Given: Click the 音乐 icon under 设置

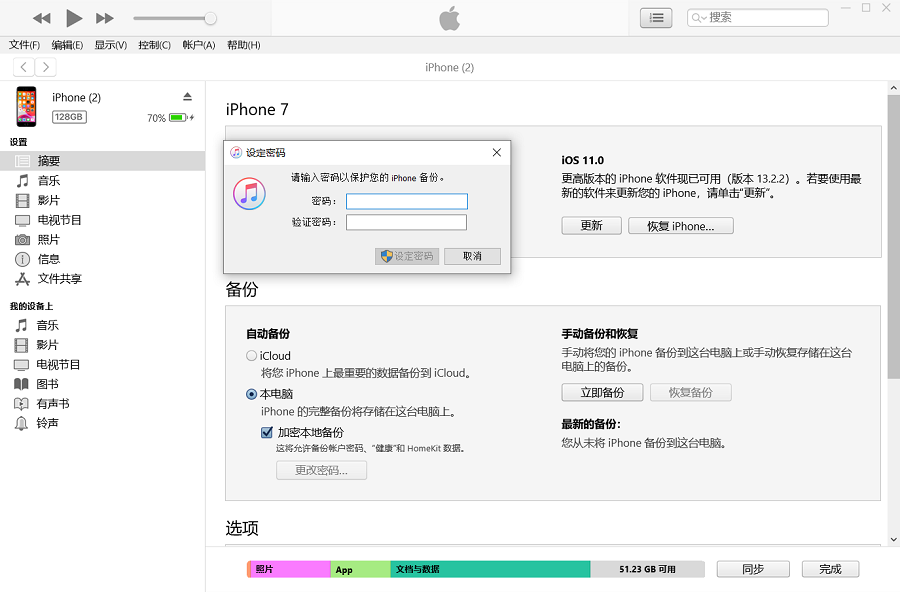Looking at the screenshot, I should pyautogui.click(x=22, y=181).
